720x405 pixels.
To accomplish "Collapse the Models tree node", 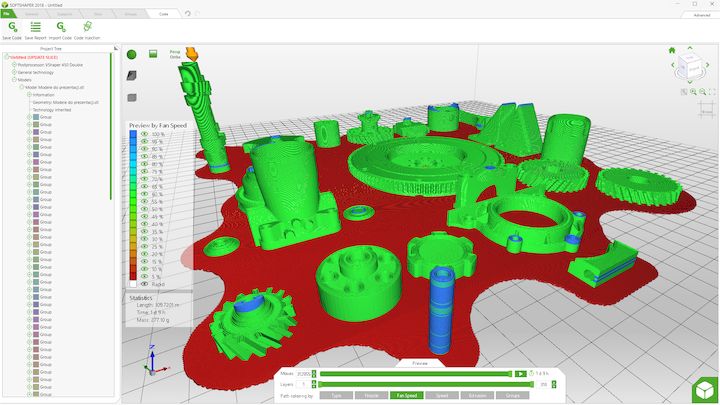I will tap(15, 79).
